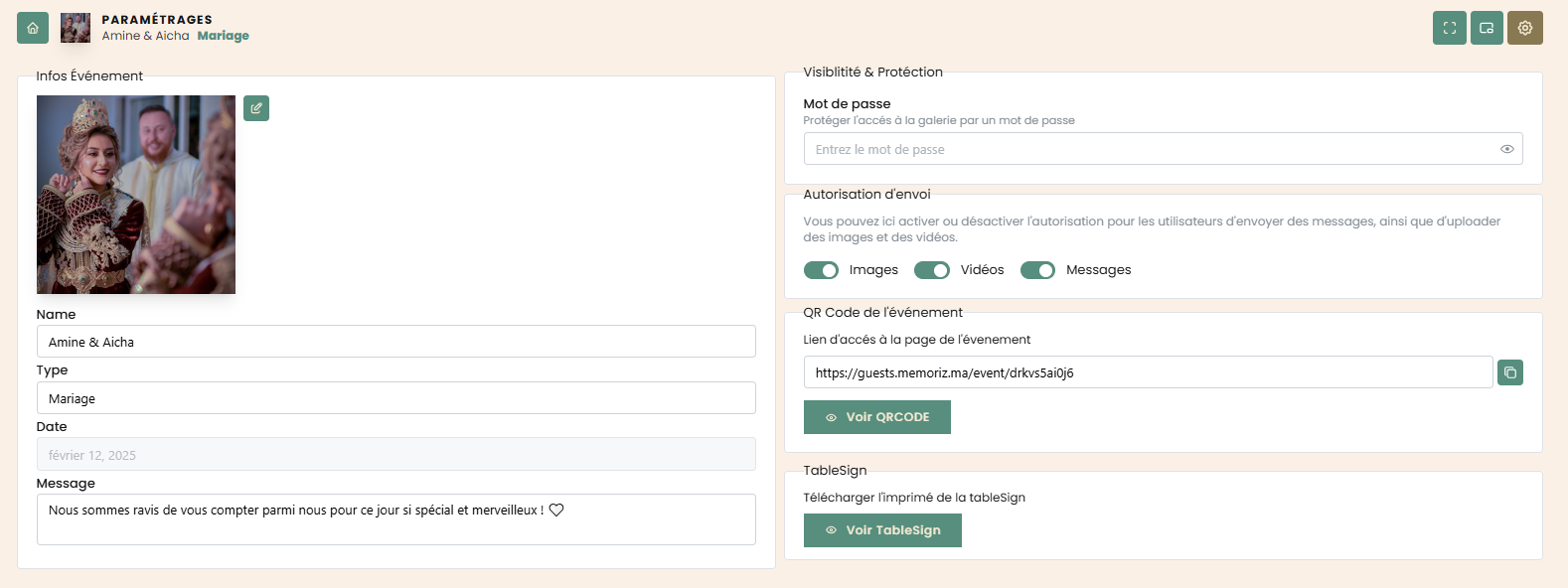This screenshot has width=1568, height=588.
Task: Click the Date field février 12, 2025
Action: click(395, 455)
